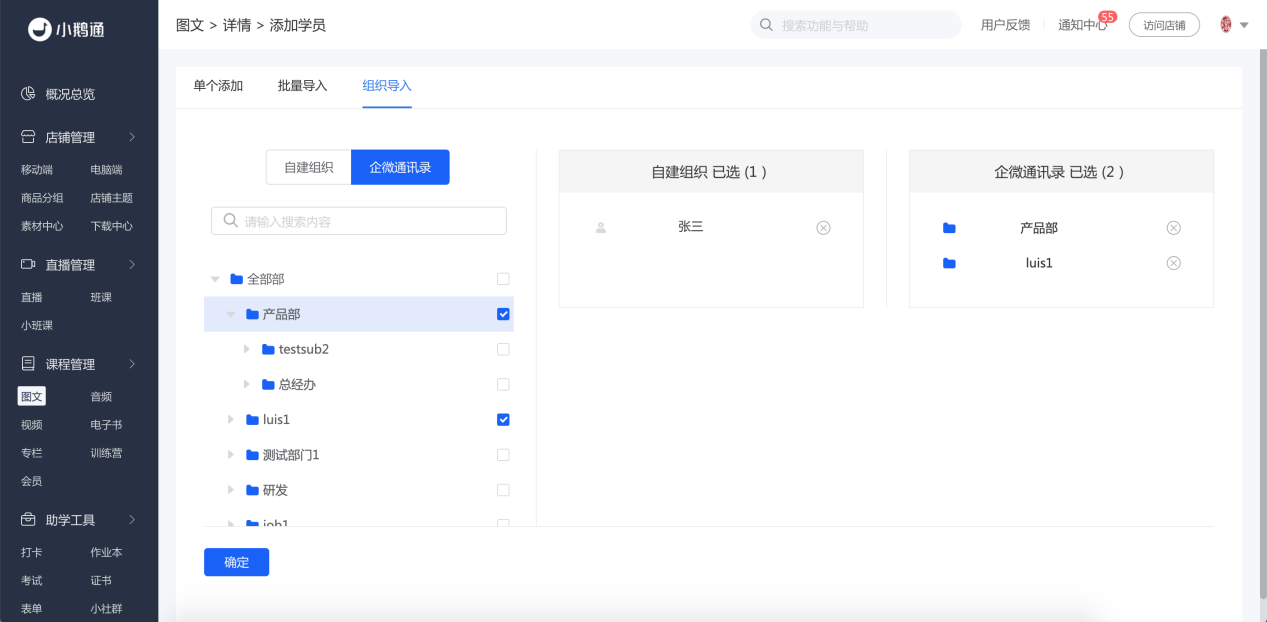
Task: Open 用户反馈 link
Action: pos(1005,25)
